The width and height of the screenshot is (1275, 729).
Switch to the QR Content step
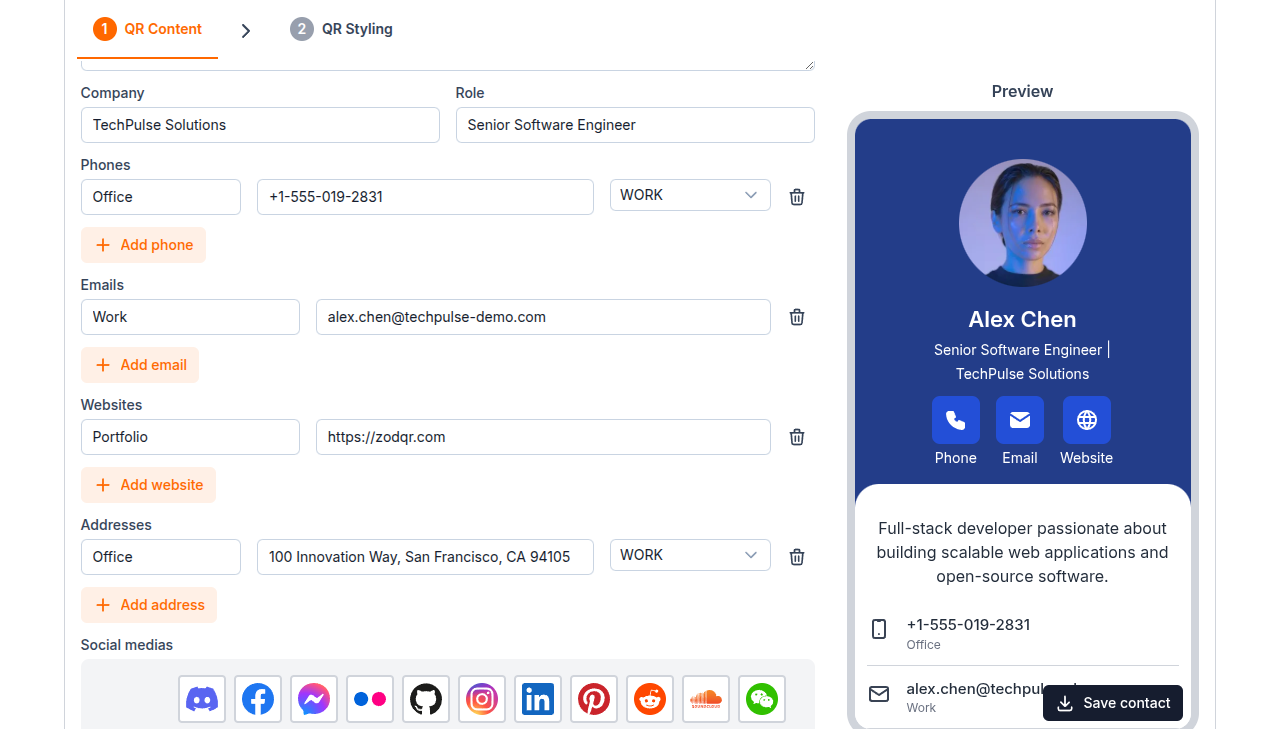pyautogui.click(x=148, y=29)
